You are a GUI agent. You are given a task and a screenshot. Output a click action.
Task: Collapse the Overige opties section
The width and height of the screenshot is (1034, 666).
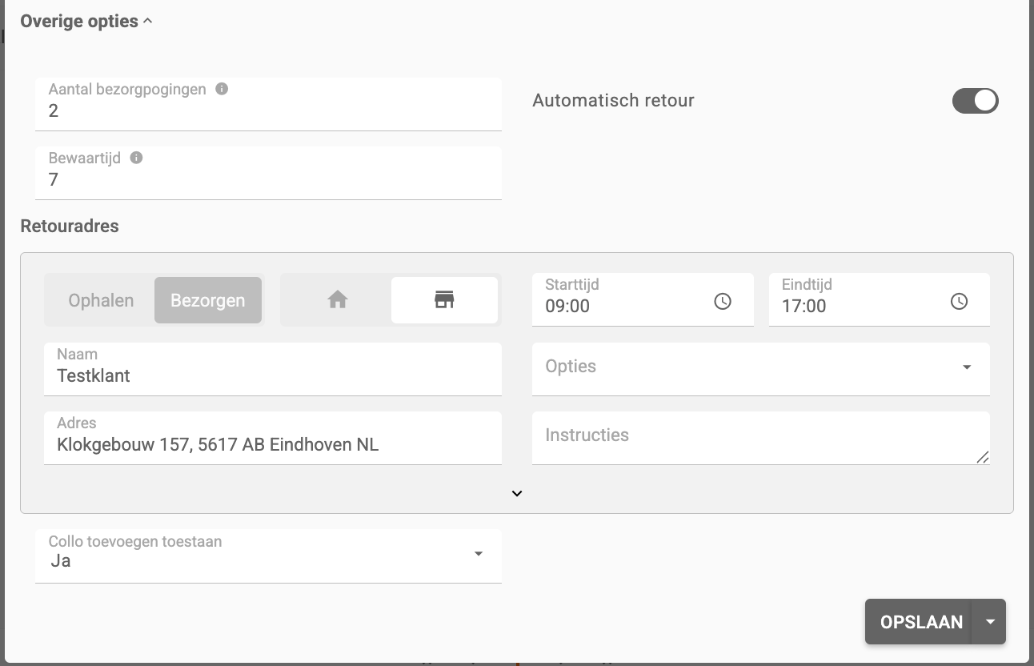86,21
